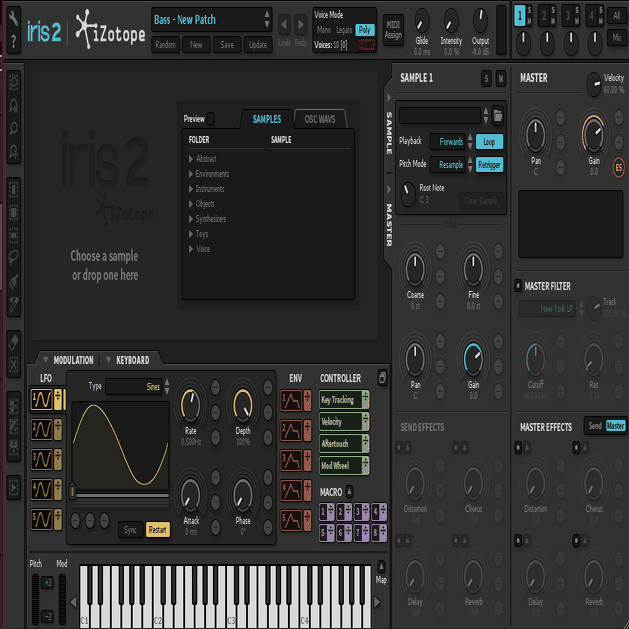Click the Master effects mode button
Screen dimensions: 629x629
tap(615, 426)
